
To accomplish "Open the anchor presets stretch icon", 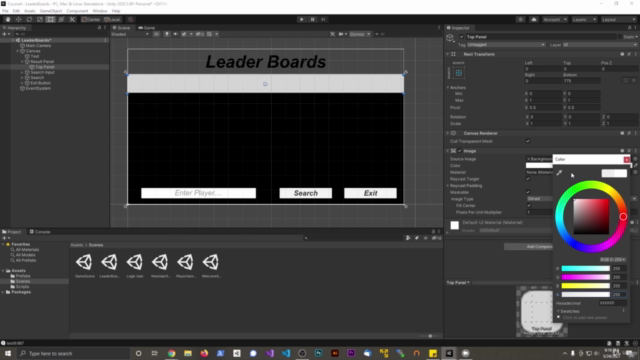I will [459, 73].
